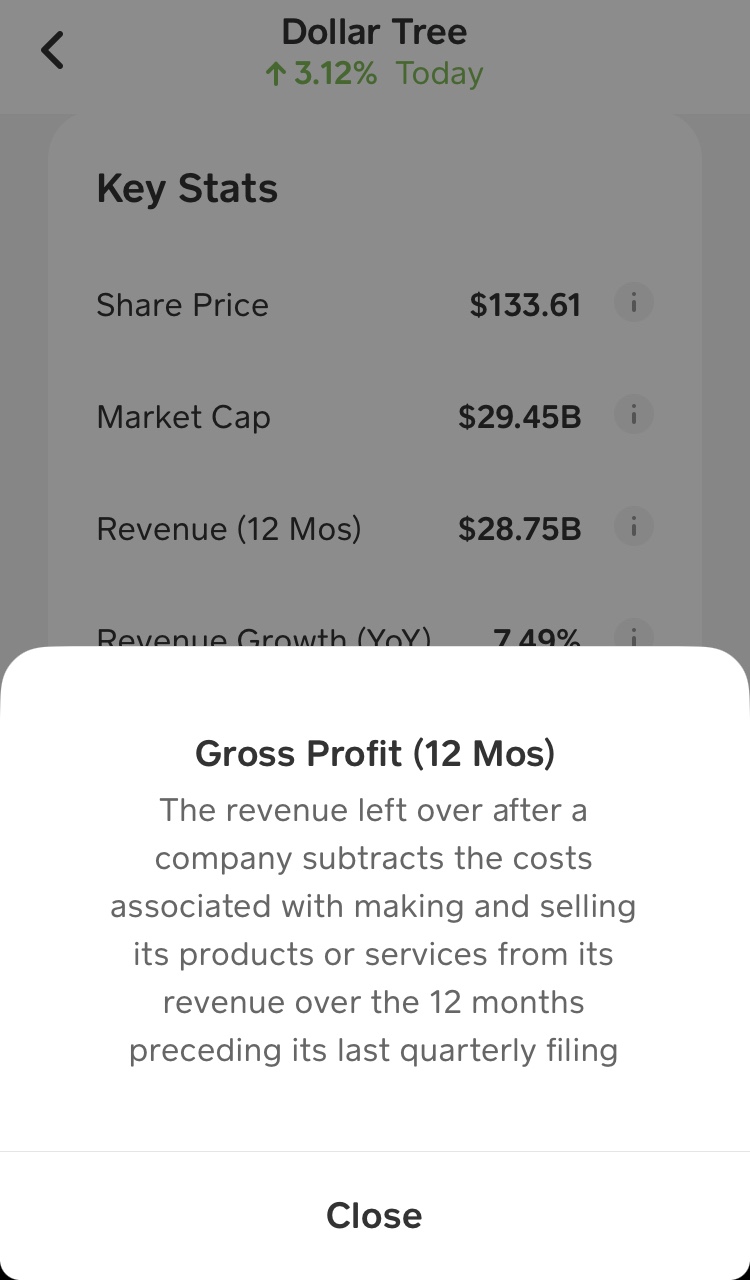Tap the back arrow
Screen dimensions: 750x1280
click(53, 50)
